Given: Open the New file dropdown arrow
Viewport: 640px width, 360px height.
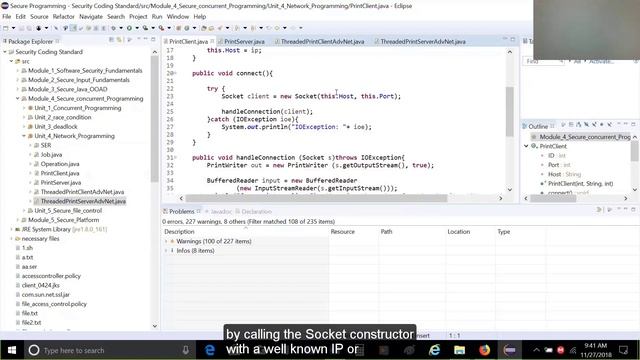Looking at the screenshot, I should (x=13, y=28).
